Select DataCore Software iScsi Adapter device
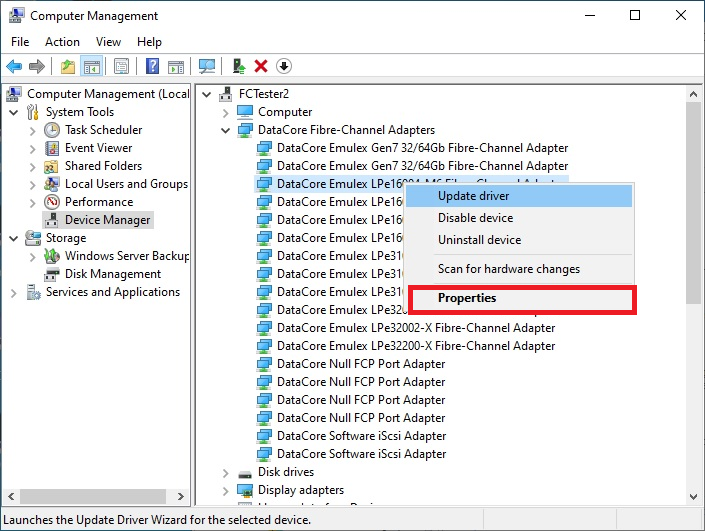 [360, 436]
